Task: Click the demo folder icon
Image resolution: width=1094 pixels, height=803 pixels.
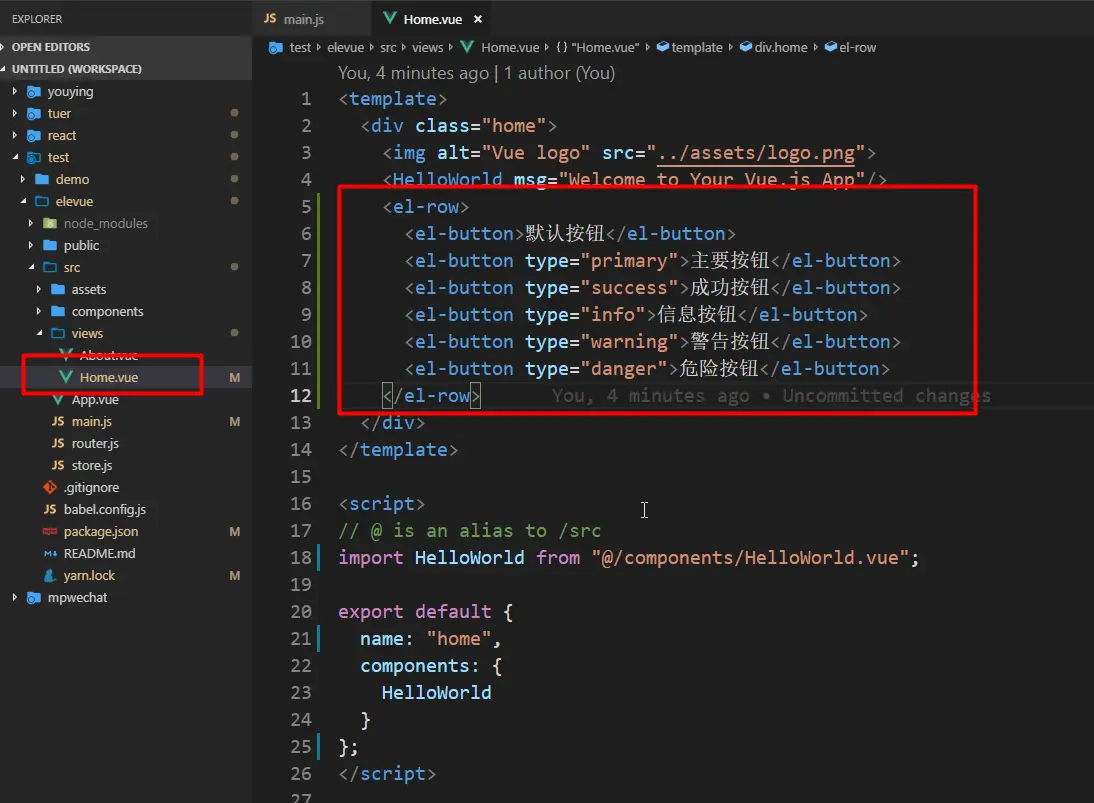Action: [42, 179]
